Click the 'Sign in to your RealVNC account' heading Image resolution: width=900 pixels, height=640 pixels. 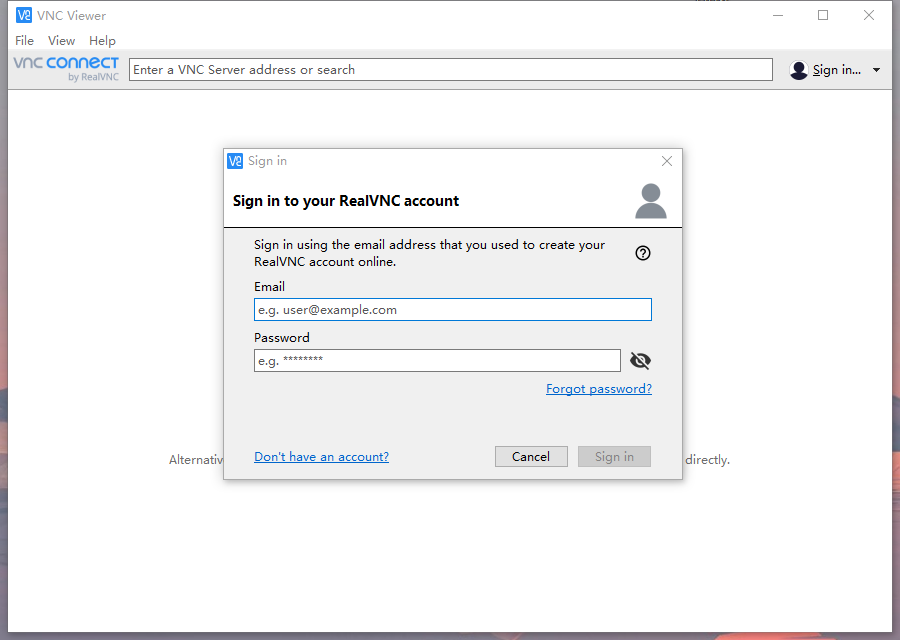click(x=346, y=201)
